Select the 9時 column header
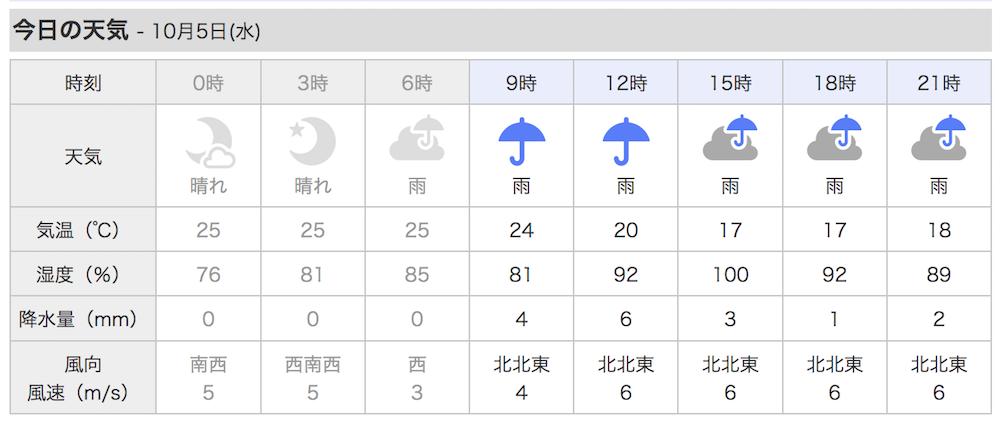The width and height of the screenshot is (1000, 421). click(x=522, y=82)
